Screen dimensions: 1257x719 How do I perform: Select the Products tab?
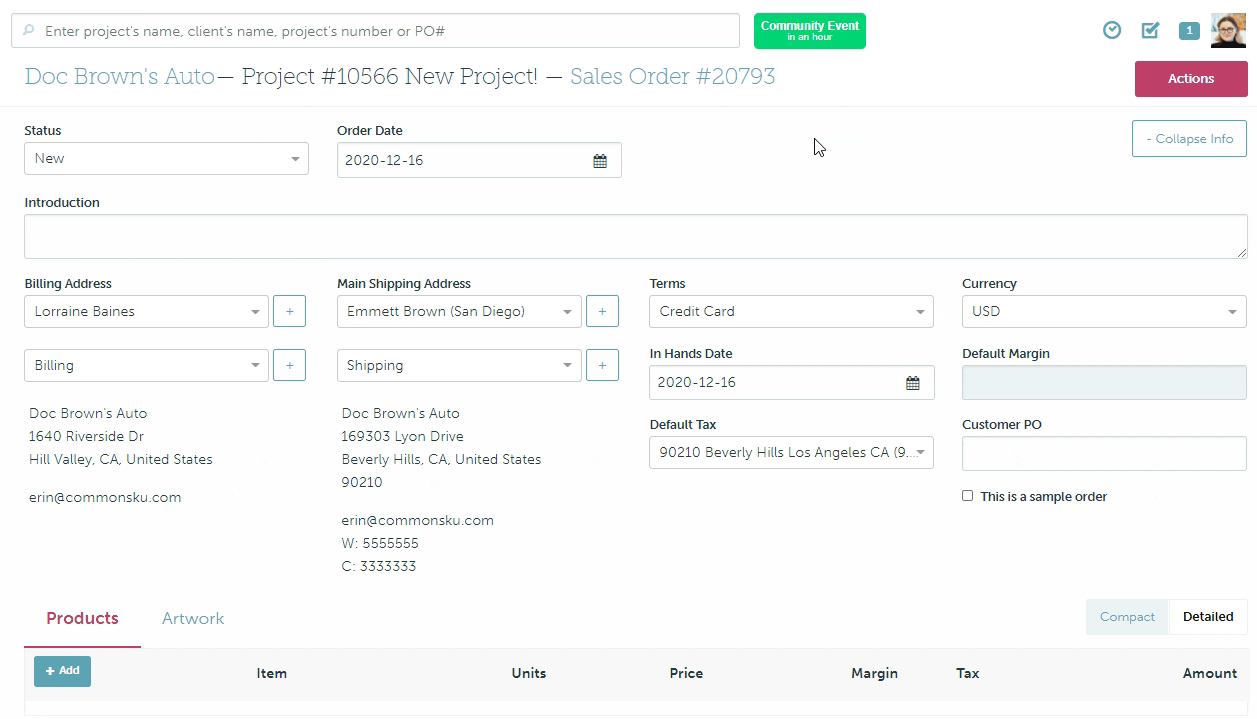(82, 619)
